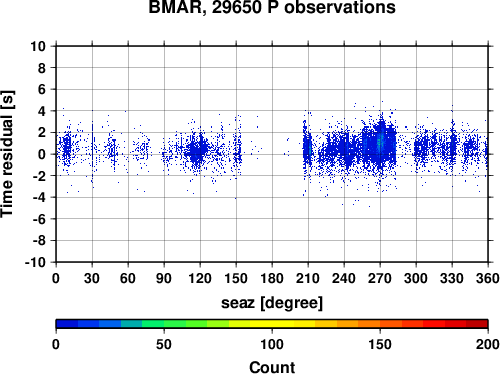Click the Time residual y-axis label
The image size is (500, 374).
pyautogui.click(x=7, y=154)
